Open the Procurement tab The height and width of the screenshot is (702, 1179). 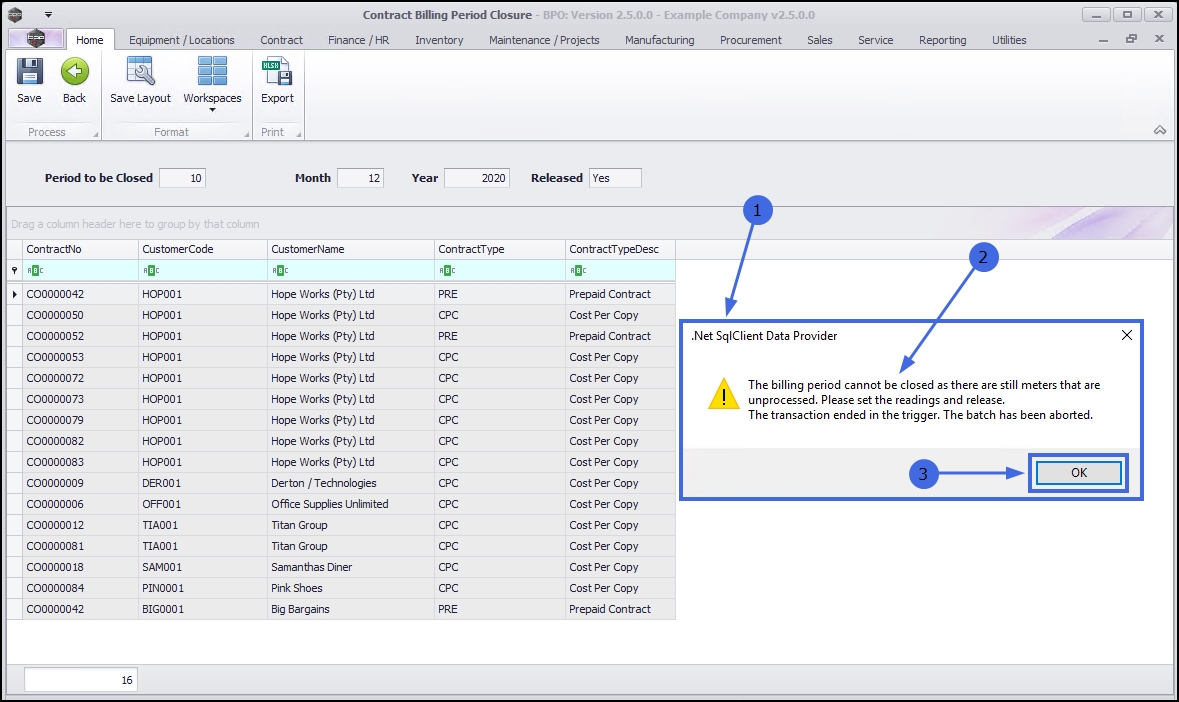(750, 40)
